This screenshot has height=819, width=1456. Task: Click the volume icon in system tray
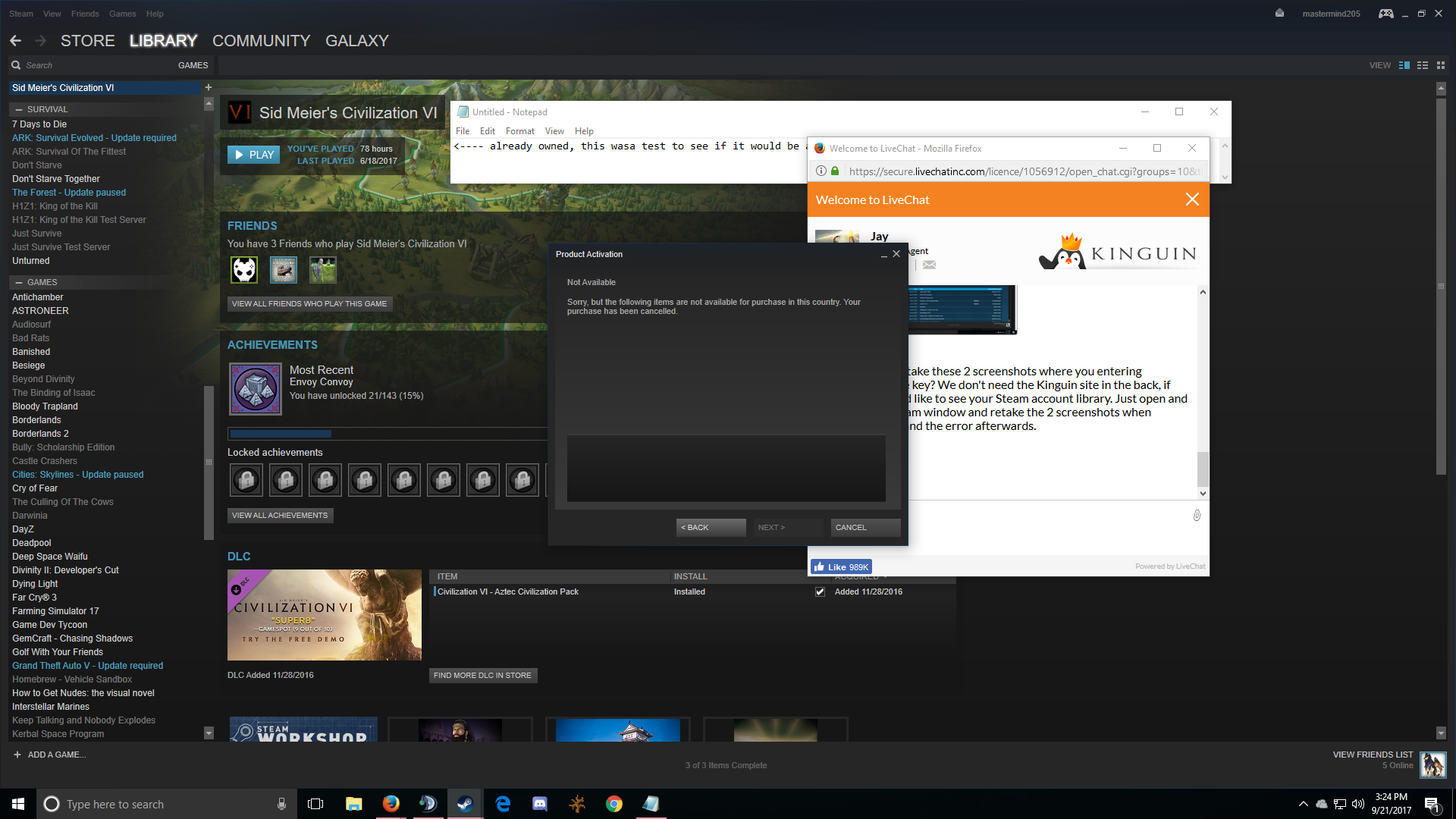pos(1357,804)
